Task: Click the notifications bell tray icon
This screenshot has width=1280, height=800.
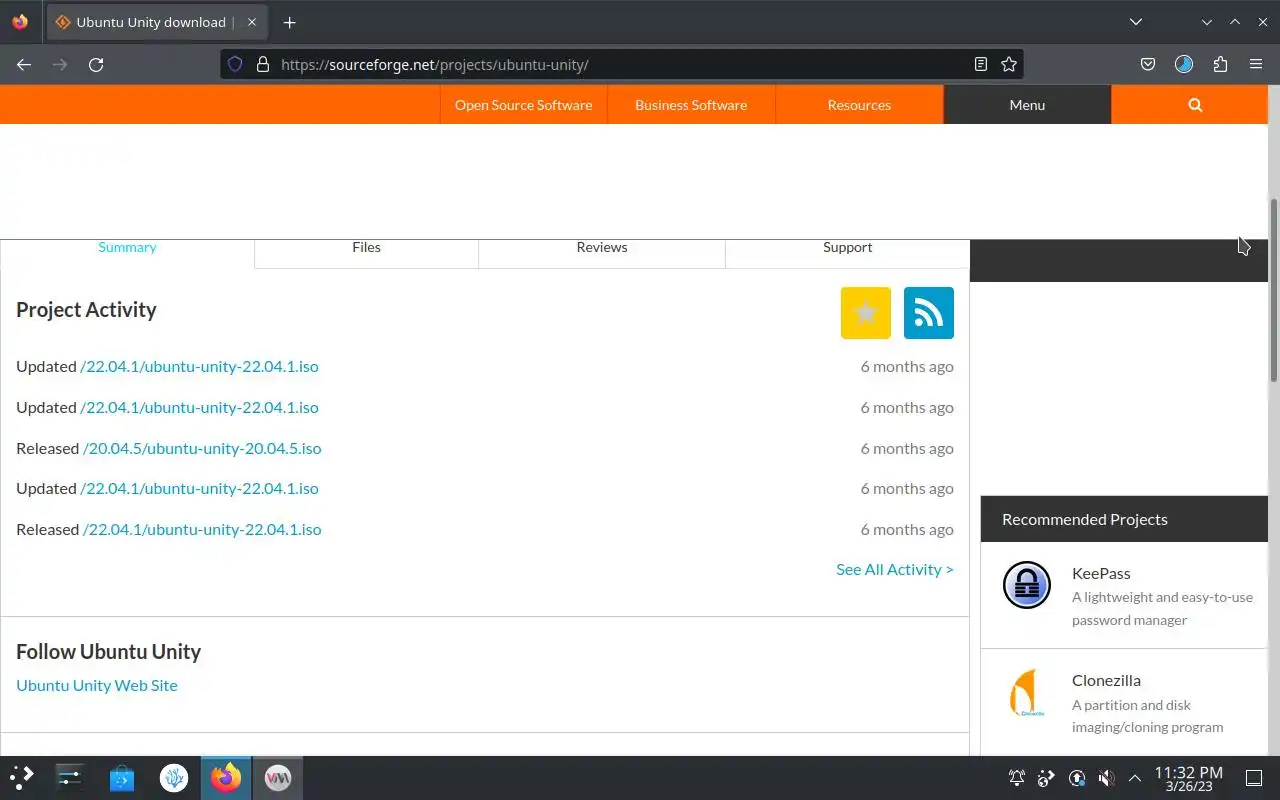Action: coord(1017,778)
